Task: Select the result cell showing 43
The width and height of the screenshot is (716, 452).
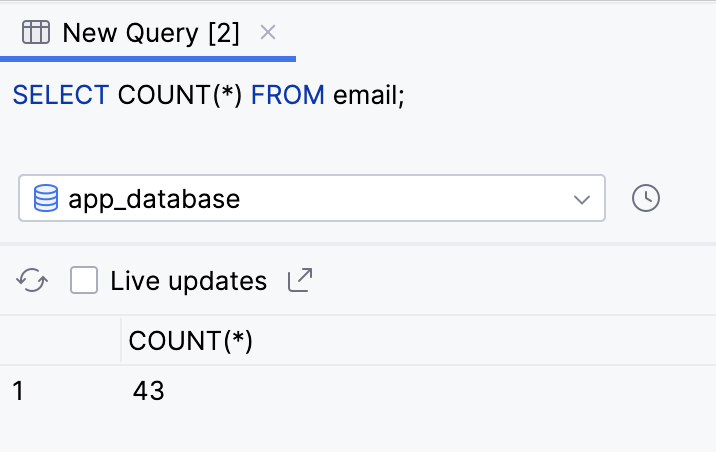Action: click(x=148, y=391)
